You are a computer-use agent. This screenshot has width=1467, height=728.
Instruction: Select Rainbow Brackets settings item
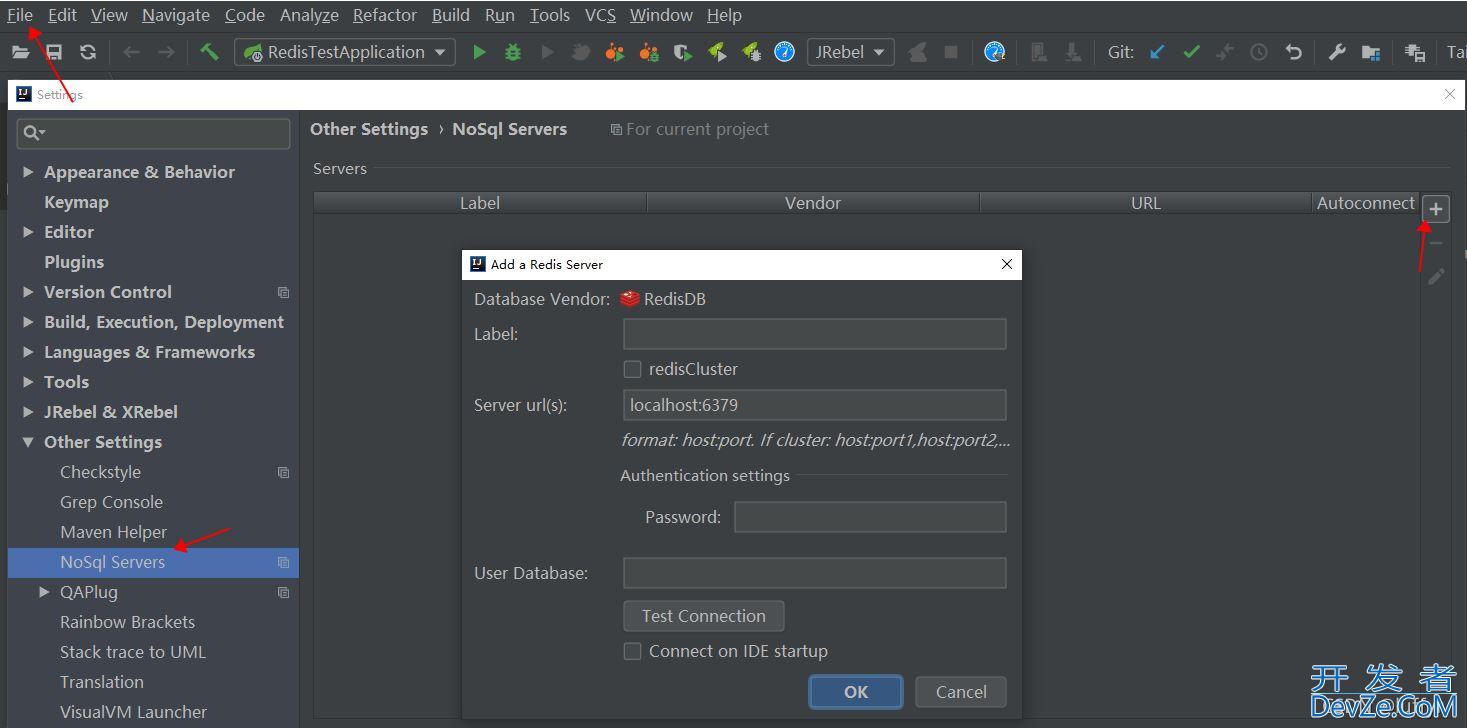click(127, 622)
